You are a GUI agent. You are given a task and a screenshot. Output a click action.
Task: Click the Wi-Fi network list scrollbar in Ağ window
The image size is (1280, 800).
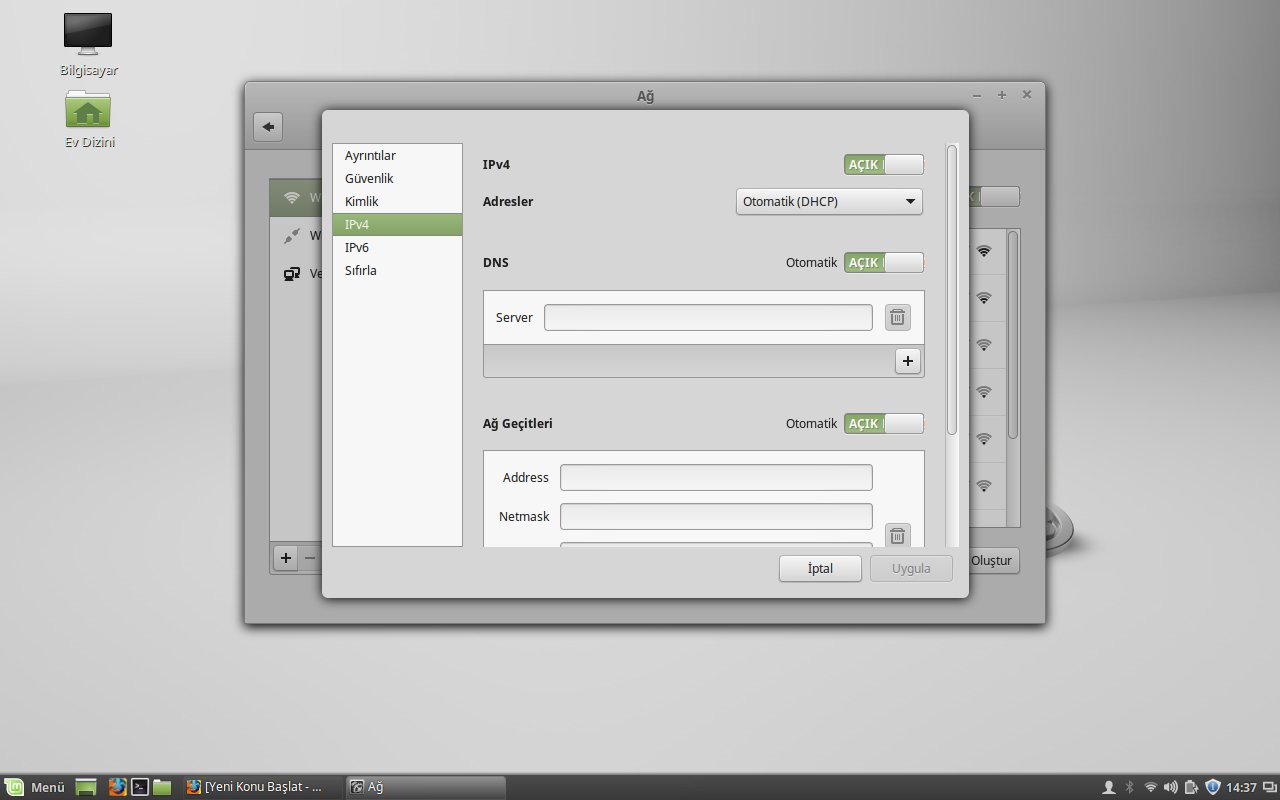tap(1013, 335)
